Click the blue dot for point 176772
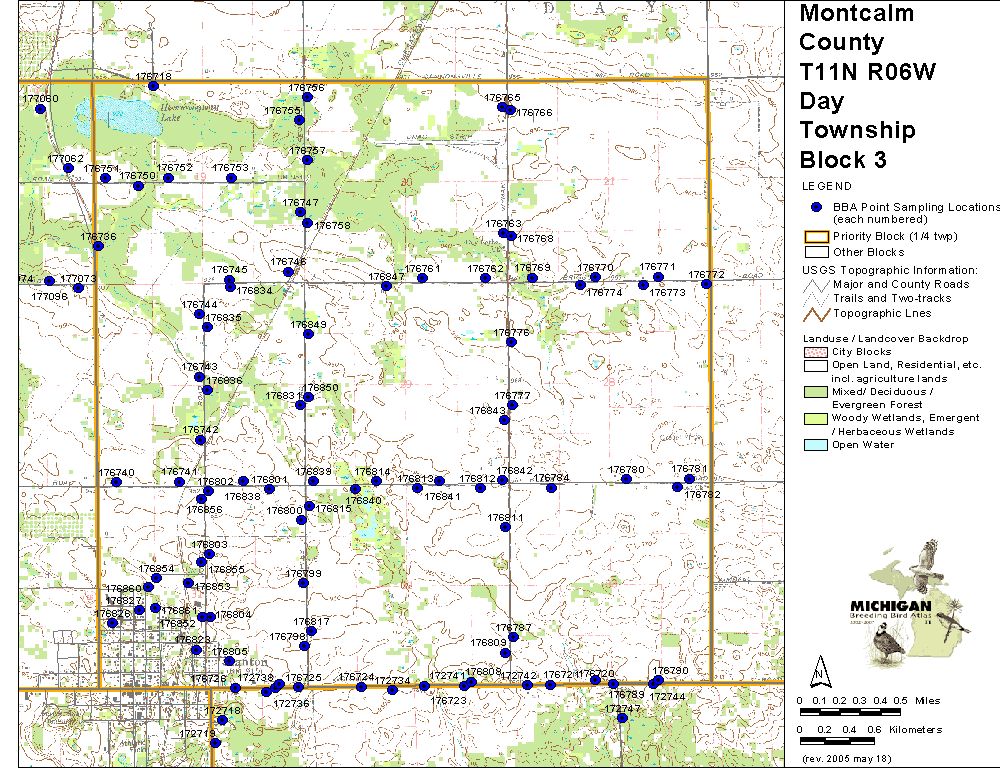The width and height of the screenshot is (1000, 768). tap(706, 284)
